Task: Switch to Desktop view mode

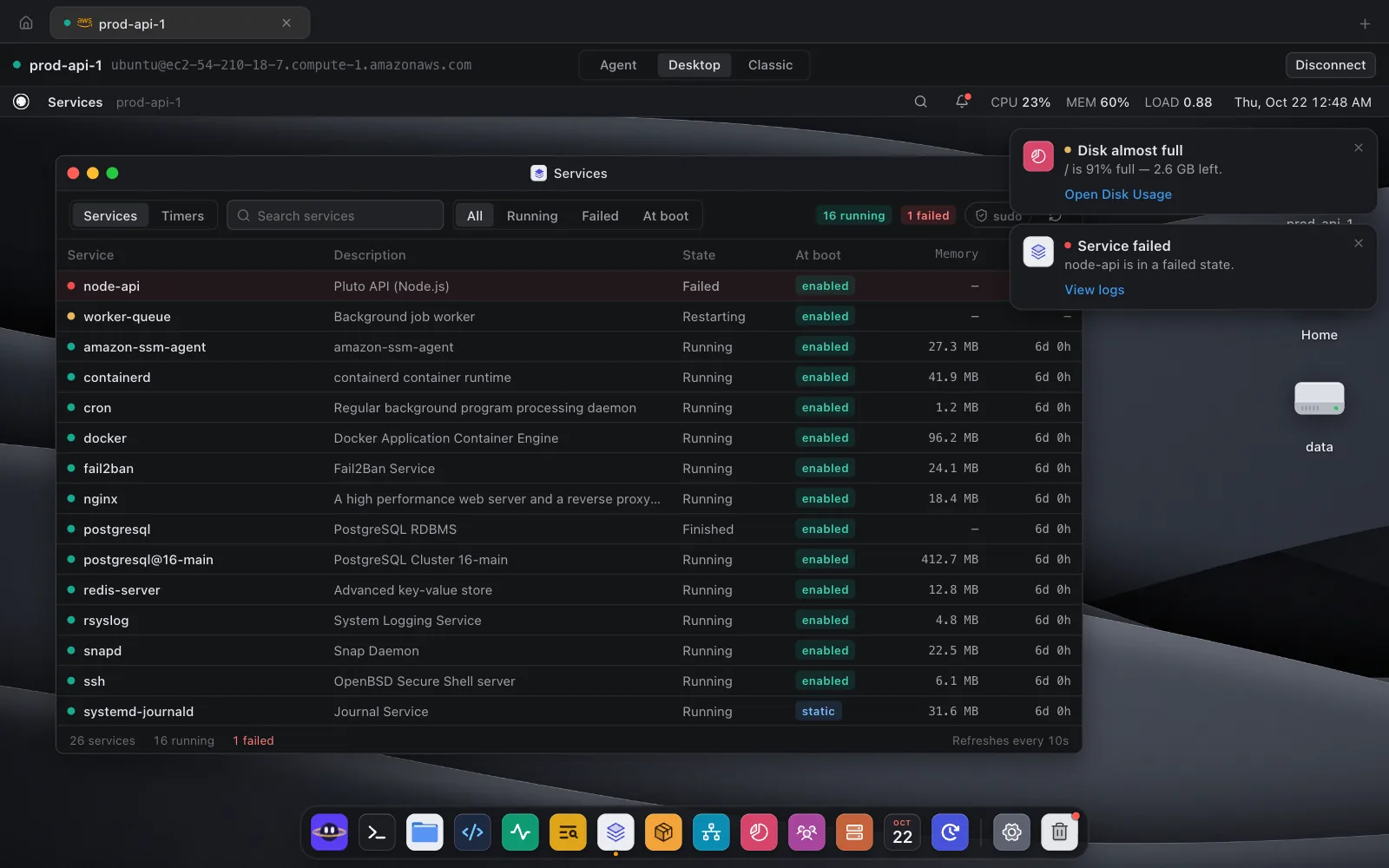Action: 694,65
